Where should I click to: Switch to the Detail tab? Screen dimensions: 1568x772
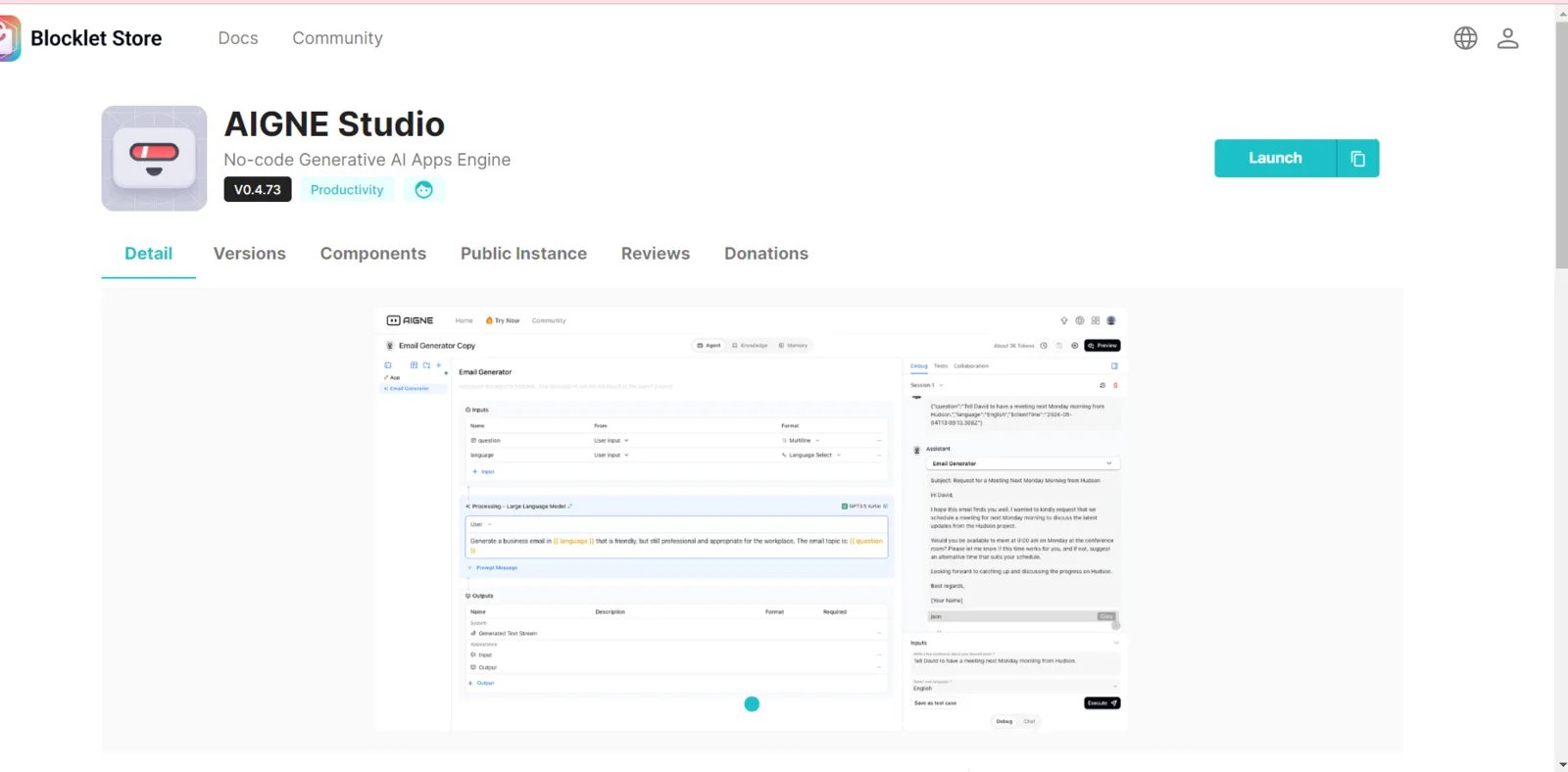pos(149,254)
